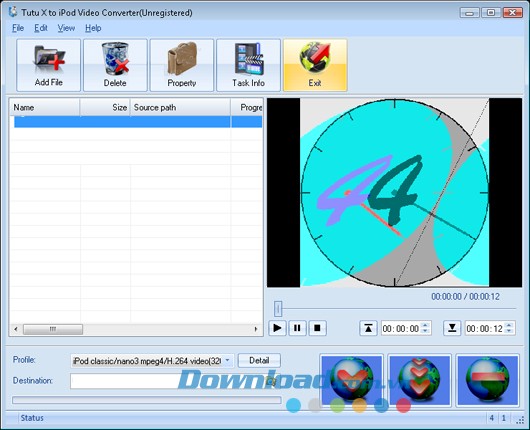Click the Progress column header
Screen dimensions: 530x430
coord(247,108)
